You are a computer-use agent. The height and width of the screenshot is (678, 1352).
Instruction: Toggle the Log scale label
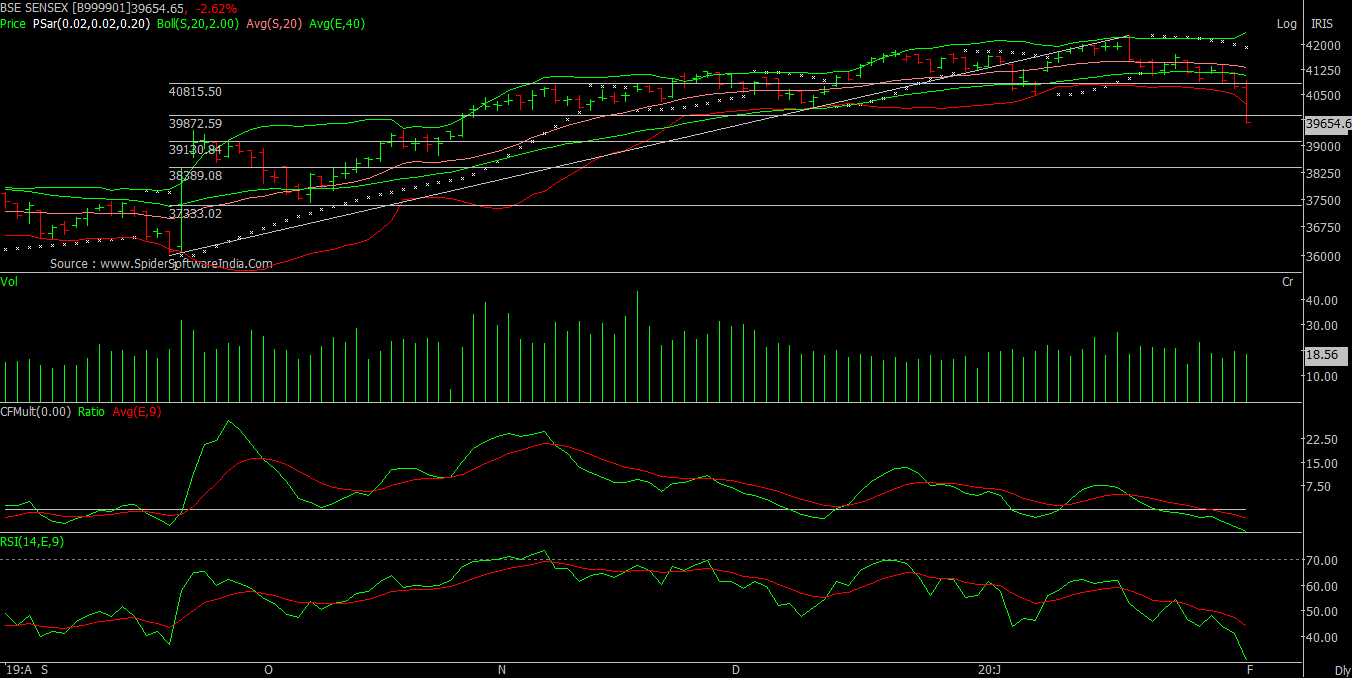[1286, 23]
